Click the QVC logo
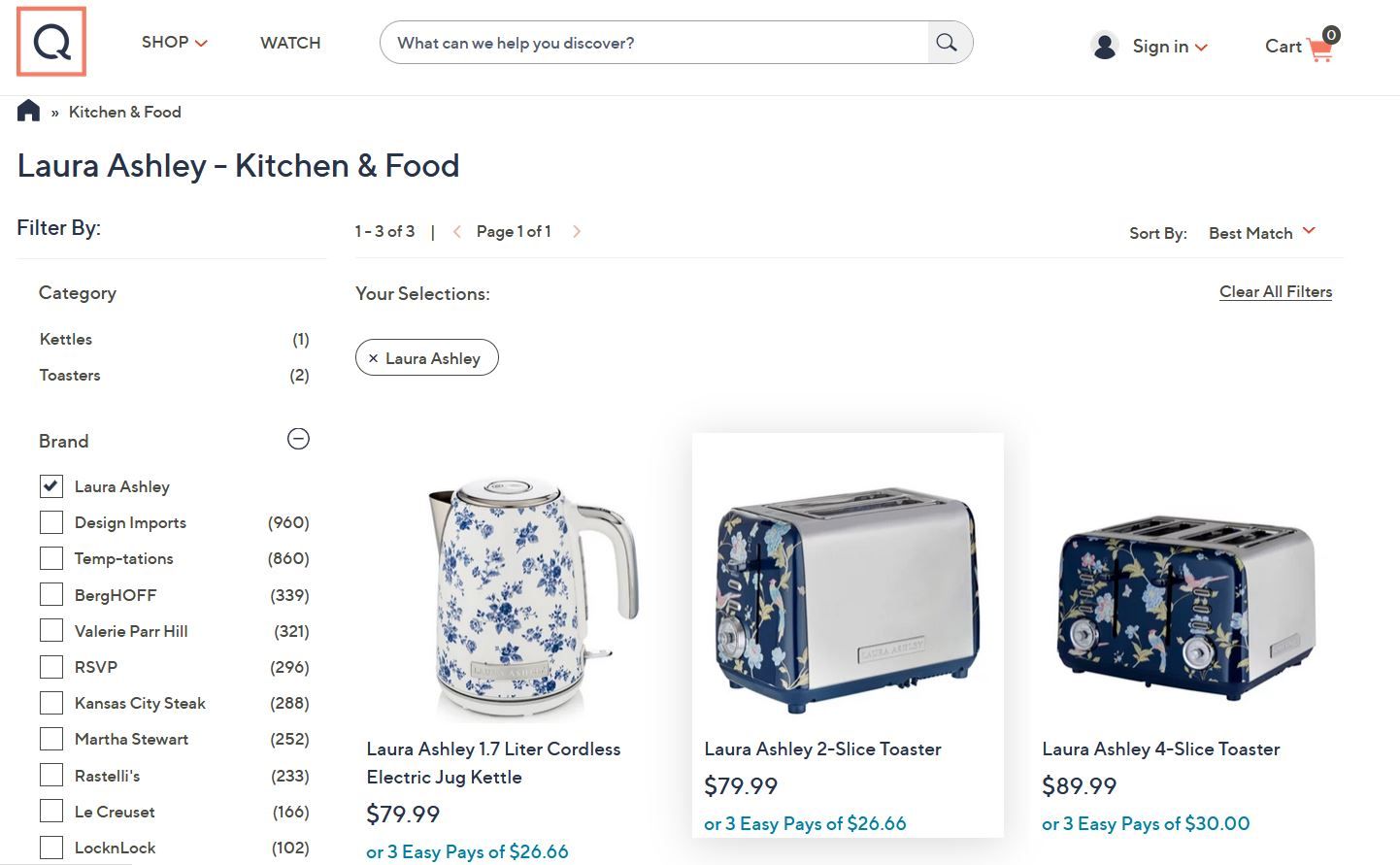1400x865 pixels. 50,42
